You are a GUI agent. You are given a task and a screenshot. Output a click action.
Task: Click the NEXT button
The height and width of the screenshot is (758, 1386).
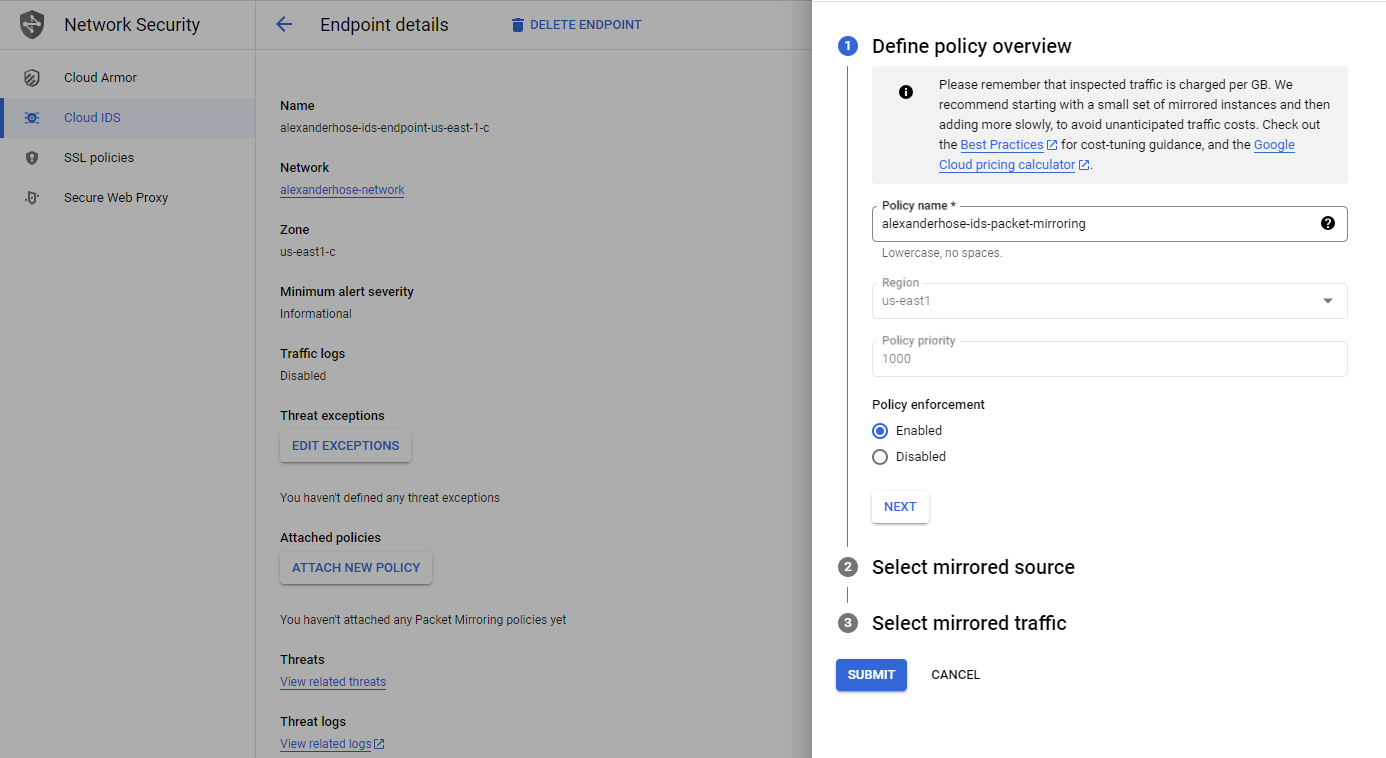[900, 507]
